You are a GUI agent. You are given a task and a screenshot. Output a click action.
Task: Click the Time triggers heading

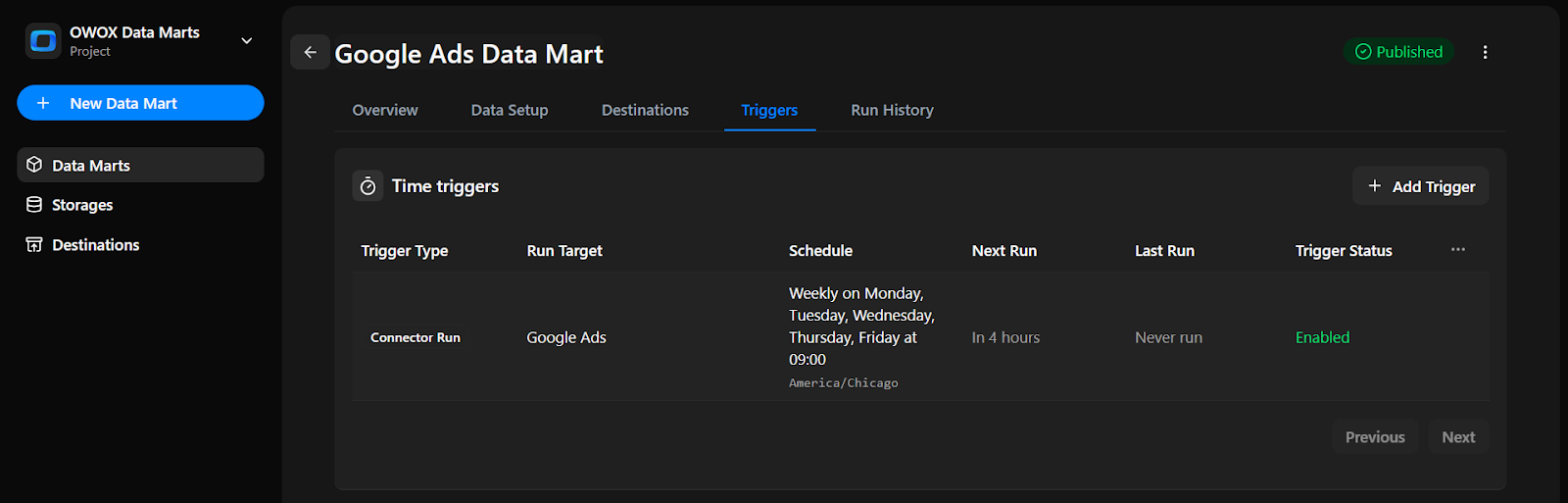445,186
